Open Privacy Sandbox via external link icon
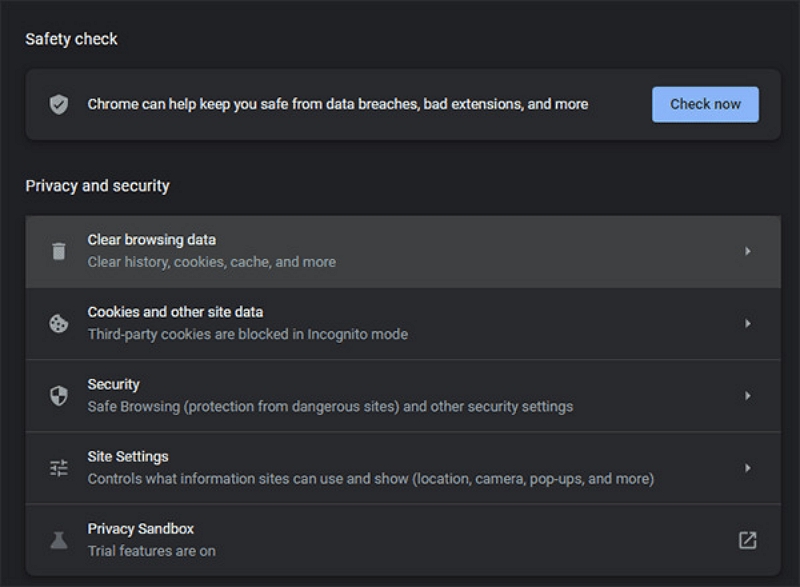The height and width of the screenshot is (587, 800). point(747,540)
